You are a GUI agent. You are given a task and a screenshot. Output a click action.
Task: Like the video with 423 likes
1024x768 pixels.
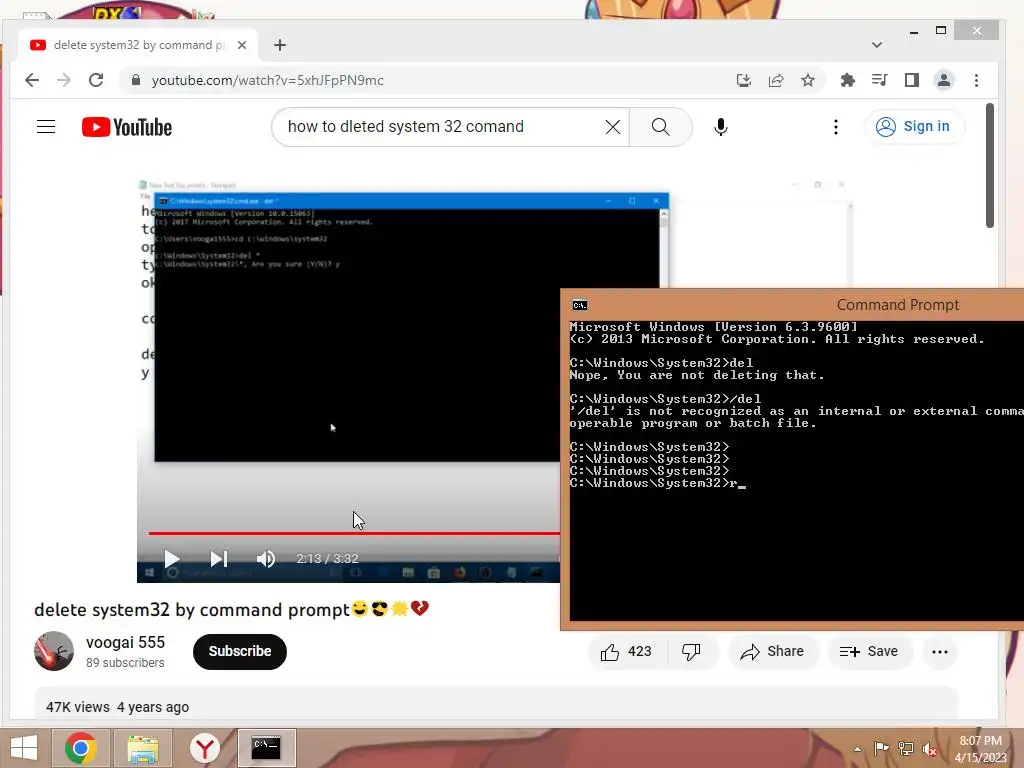pos(626,652)
